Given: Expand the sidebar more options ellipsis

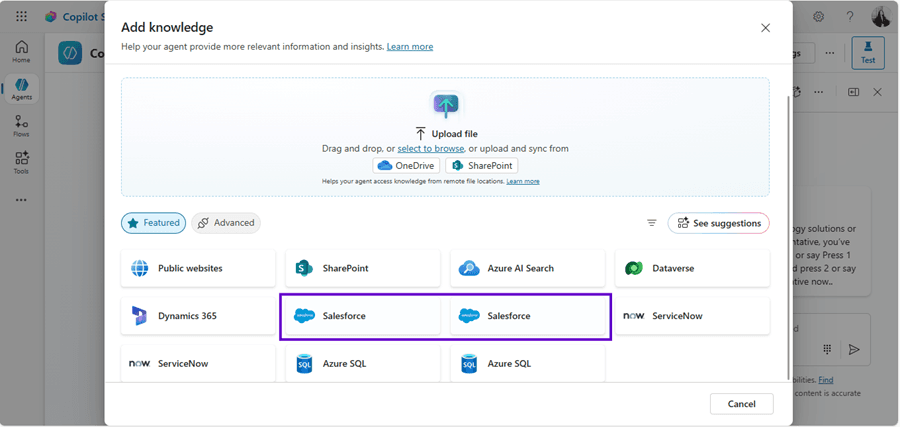Looking at the screenshot, I should coord(21,200).
